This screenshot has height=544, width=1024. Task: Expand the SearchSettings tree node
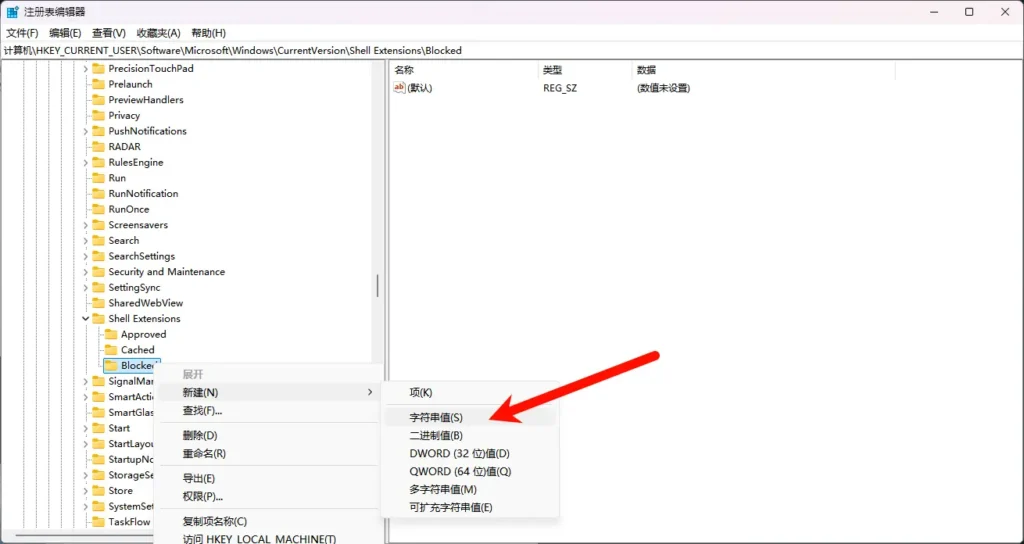pos(86,257)
